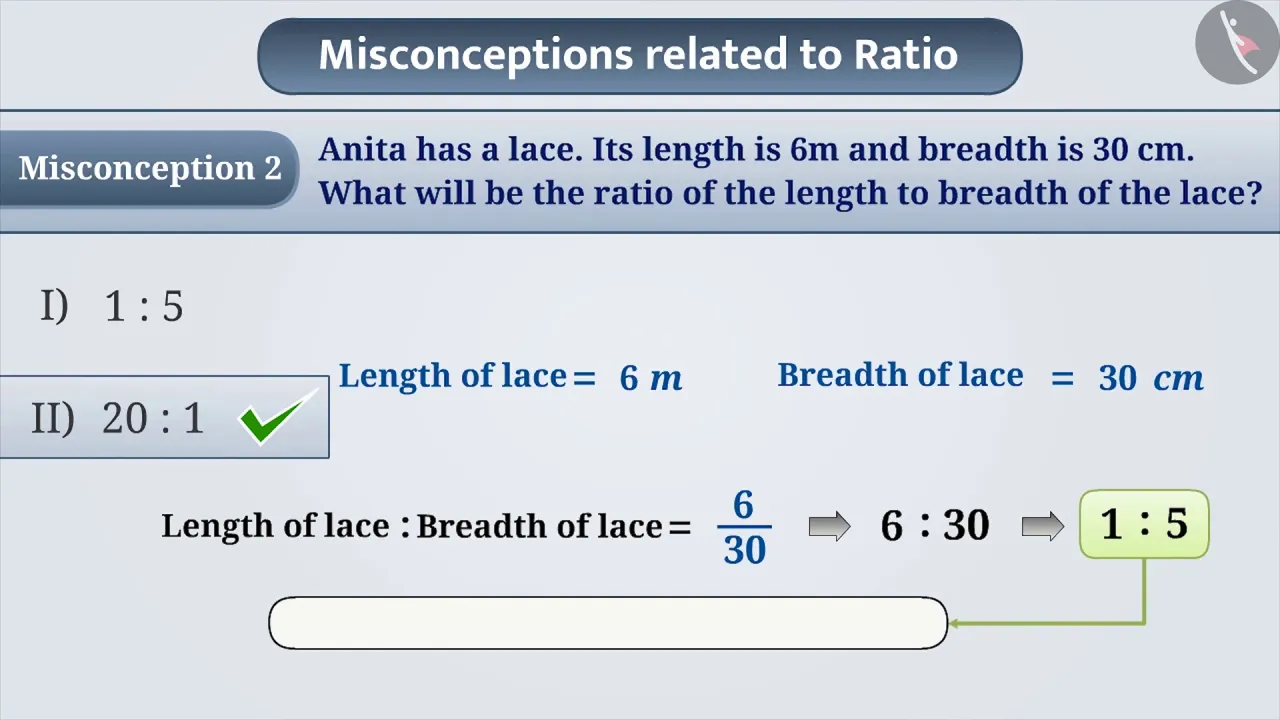Click the empty rounded text box
This screenshot has width=1280, height=720.
608,623
